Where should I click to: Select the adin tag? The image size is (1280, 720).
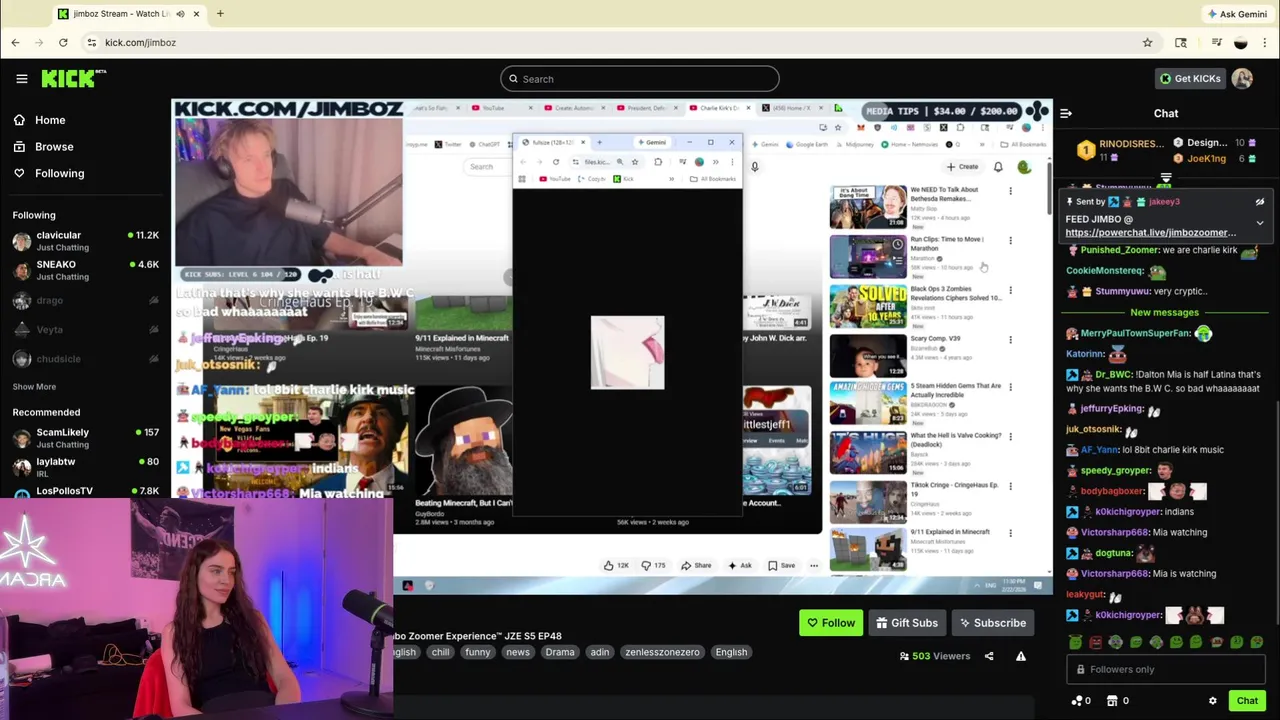(599, 652)
